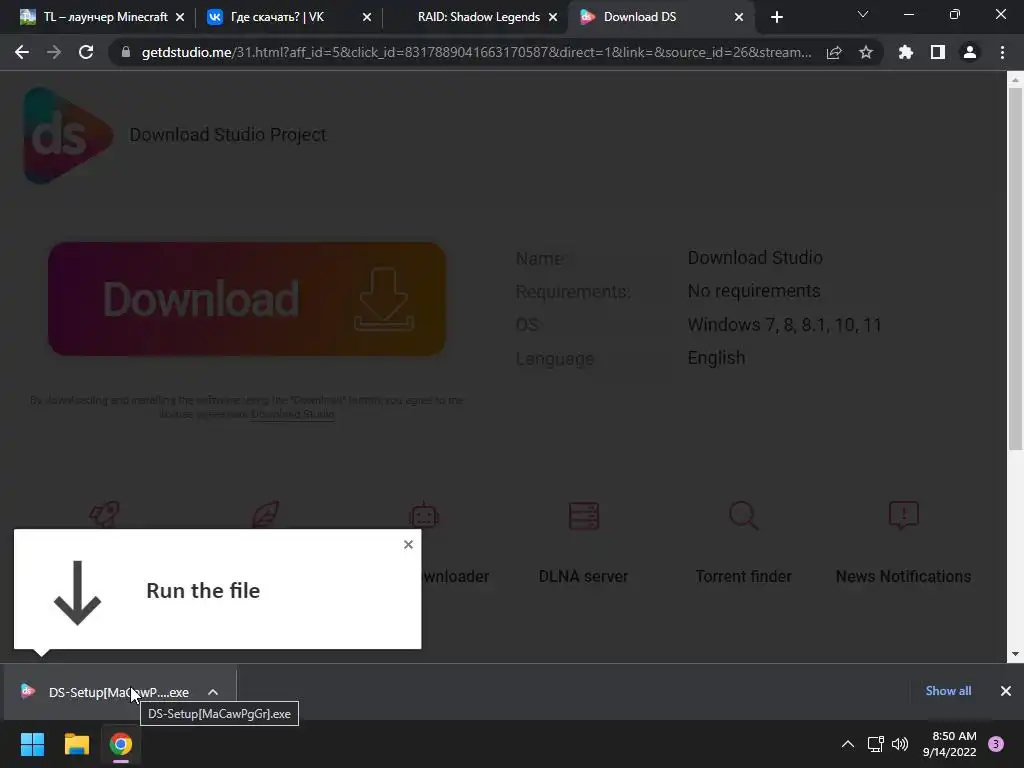The width and height of the screenshot is (1024, 768).
Task: Open File Explorer from the taskbar
Action: [x=76, y=744]
